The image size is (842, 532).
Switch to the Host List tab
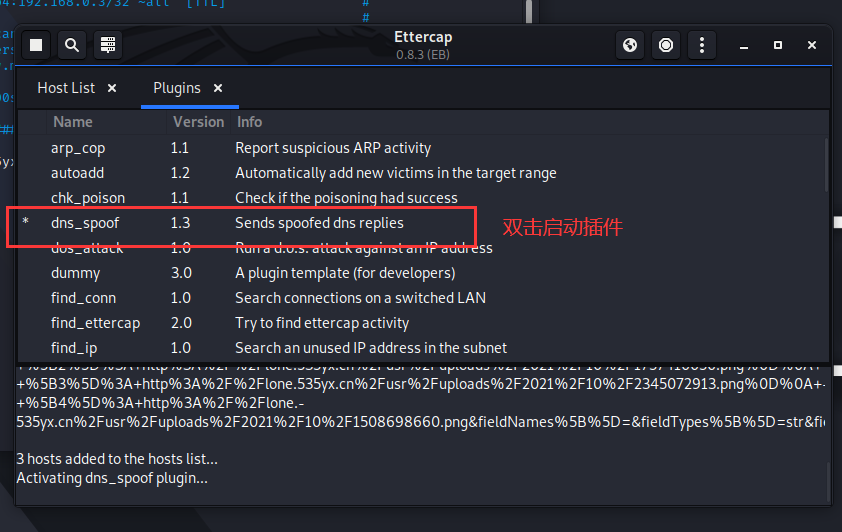(66, 88)
